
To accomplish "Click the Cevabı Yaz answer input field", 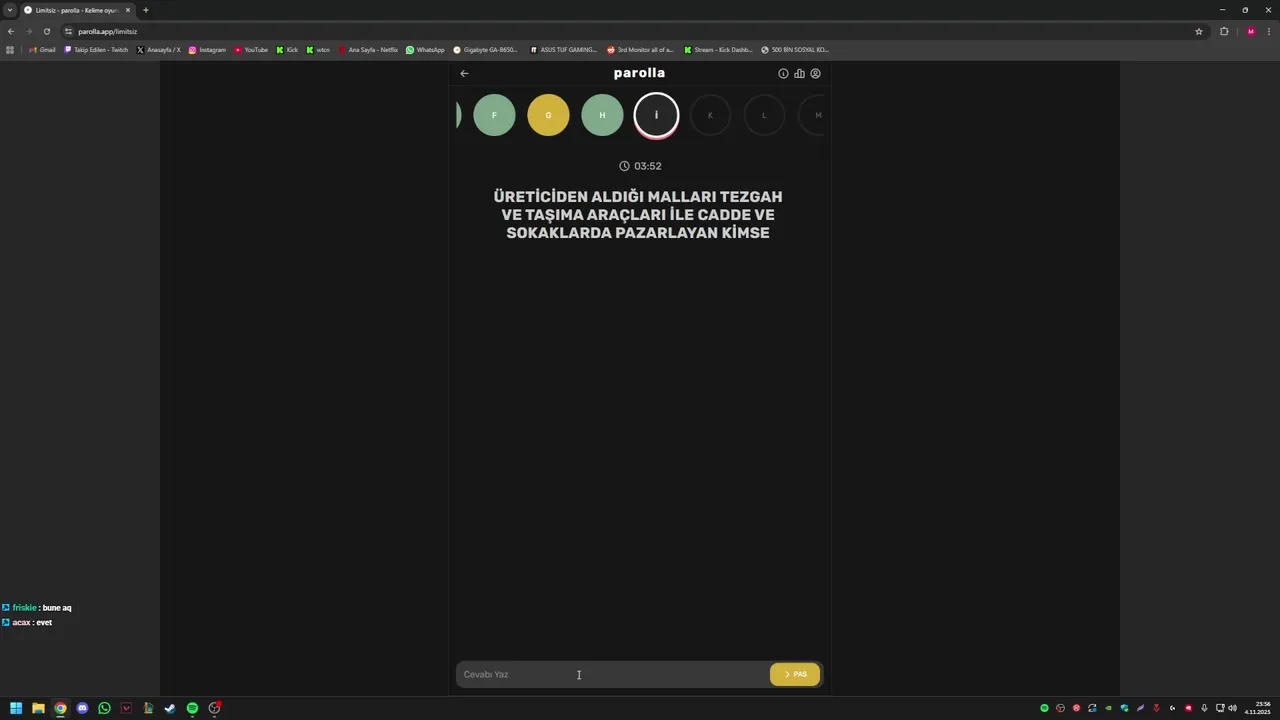I will 611,674.
